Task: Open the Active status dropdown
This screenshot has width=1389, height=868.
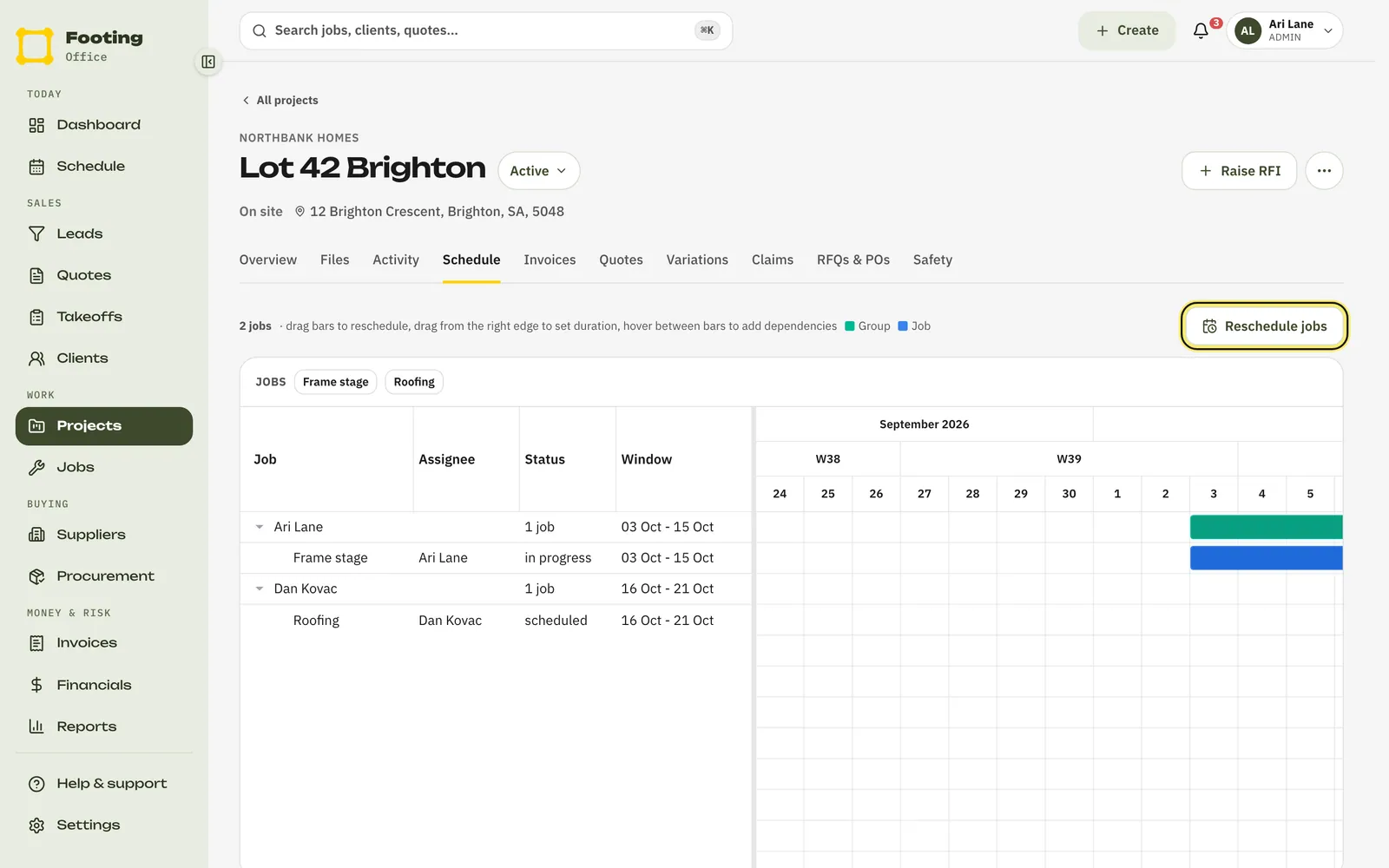Action: (x=538, y=171)
